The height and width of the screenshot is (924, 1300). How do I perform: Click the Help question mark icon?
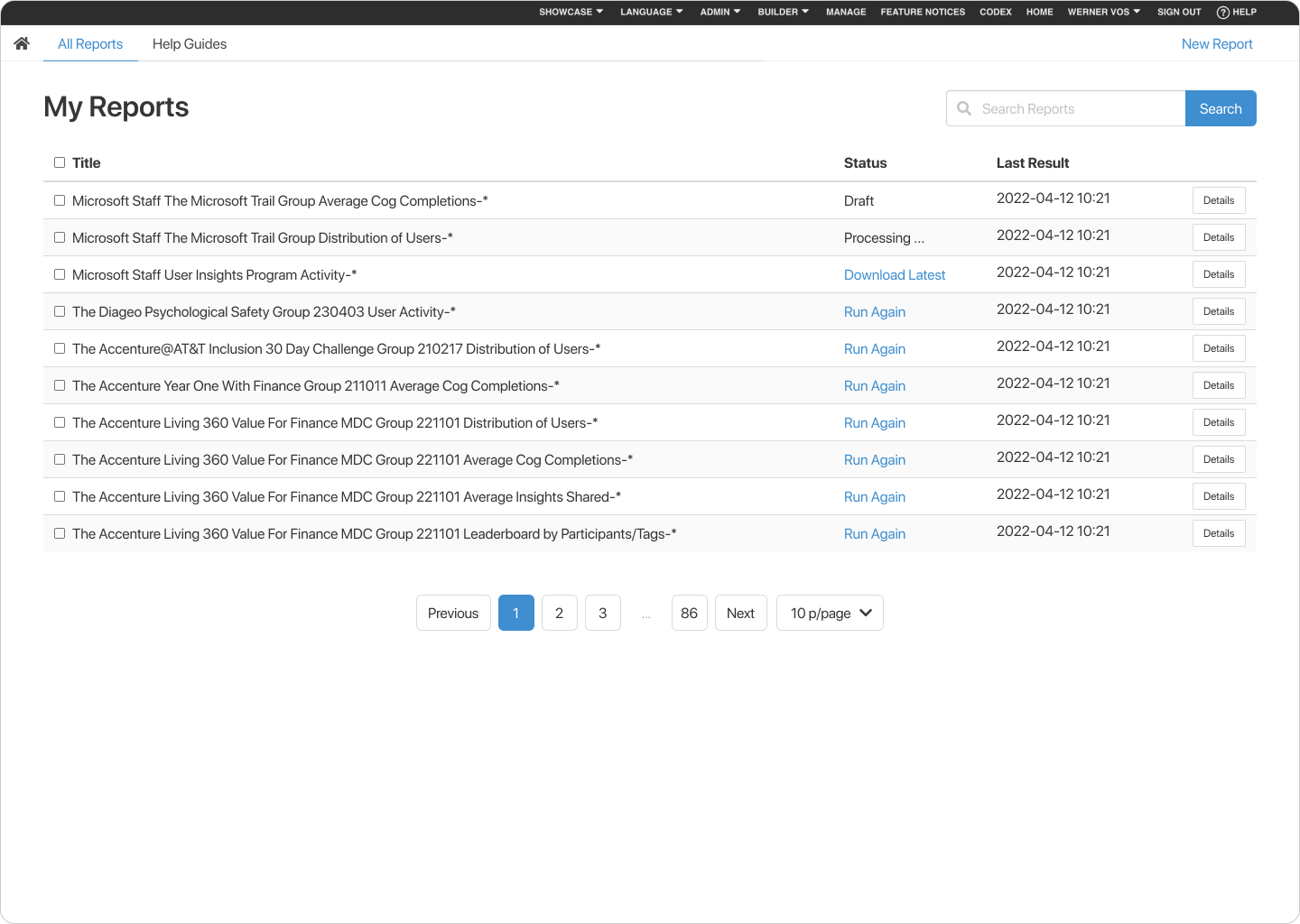1223,12
